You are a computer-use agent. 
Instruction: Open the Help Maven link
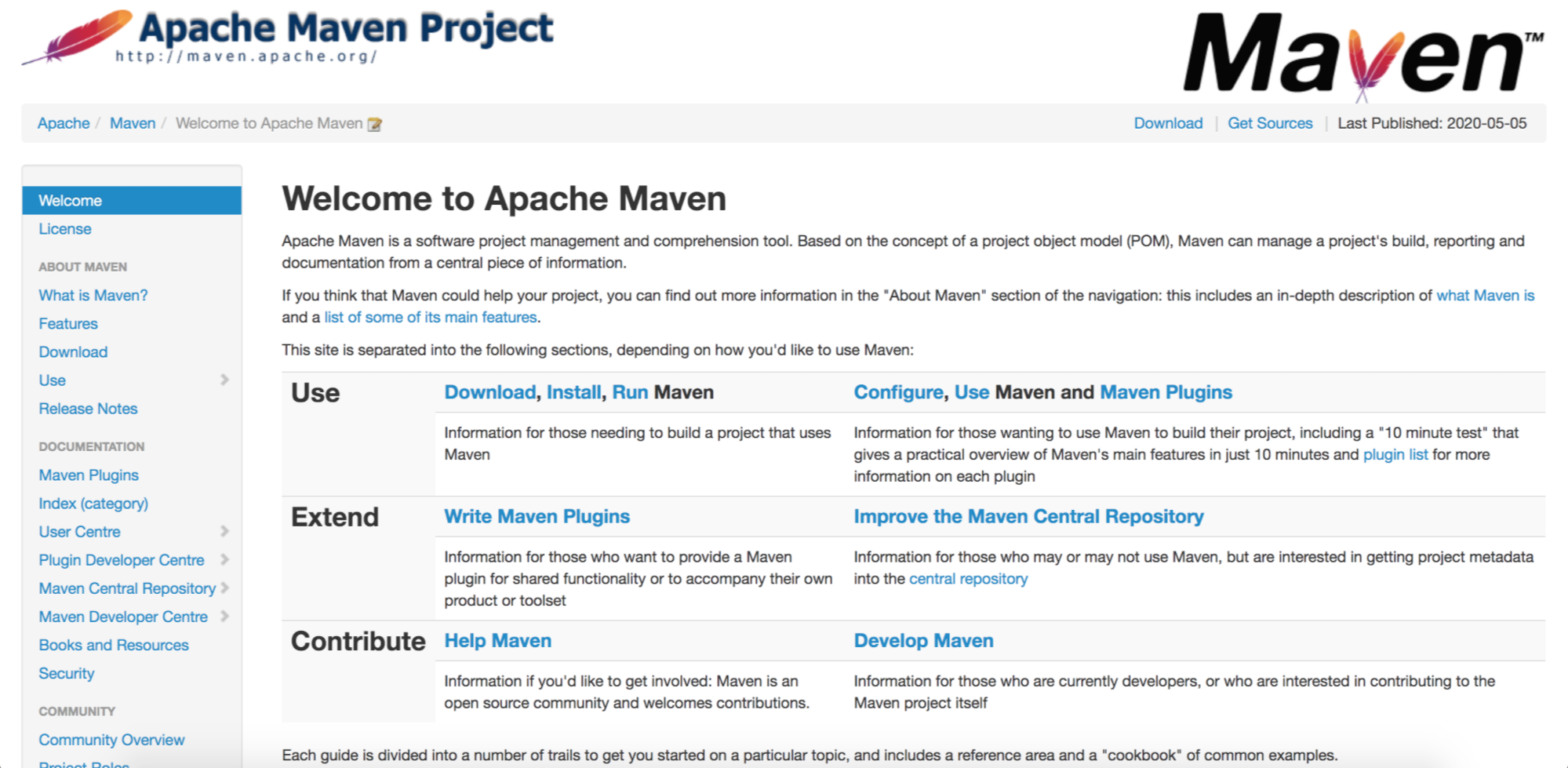click(x=498, y=641)
